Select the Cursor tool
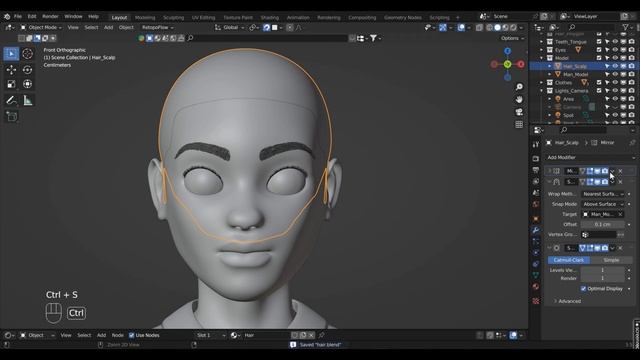The height and width of the screenshot is (360, 640). pos(27,53)
